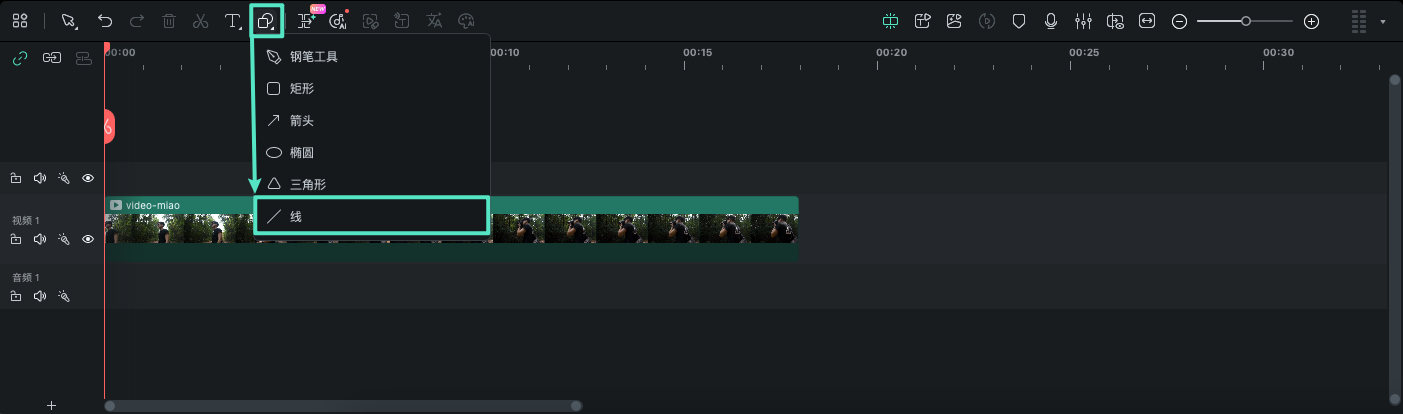Select the arrow pointer tool
1403x414 pixels.
(x=69, y=21)
